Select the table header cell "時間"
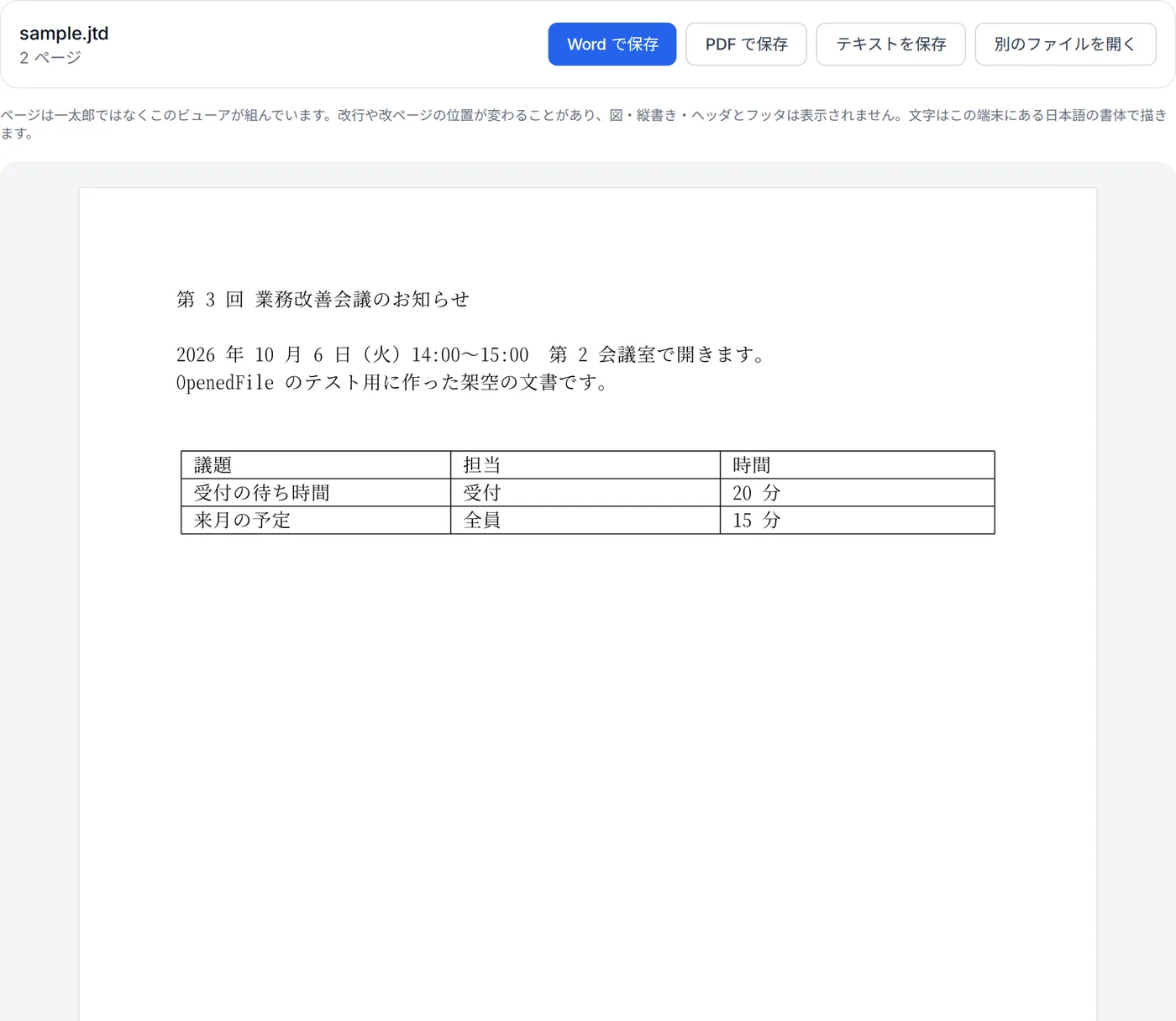This screenshot has width=1176, height=1021. tap(858, 465)
